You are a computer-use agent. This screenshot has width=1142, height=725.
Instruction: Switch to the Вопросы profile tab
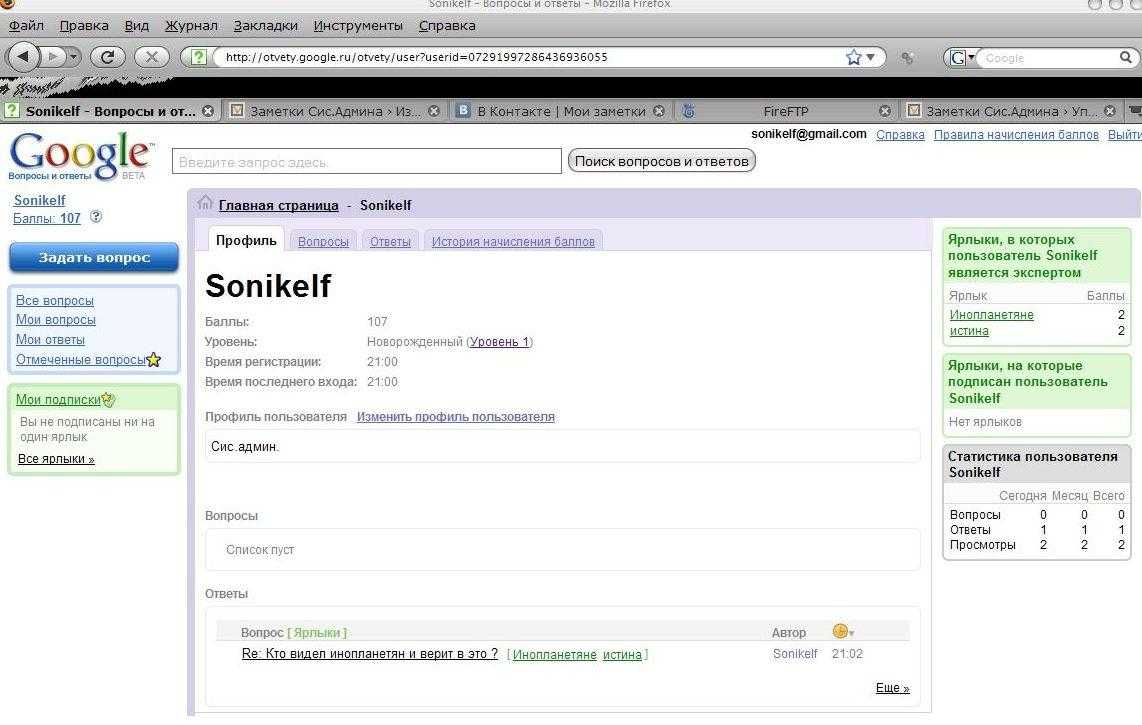(x=323, y=242)
